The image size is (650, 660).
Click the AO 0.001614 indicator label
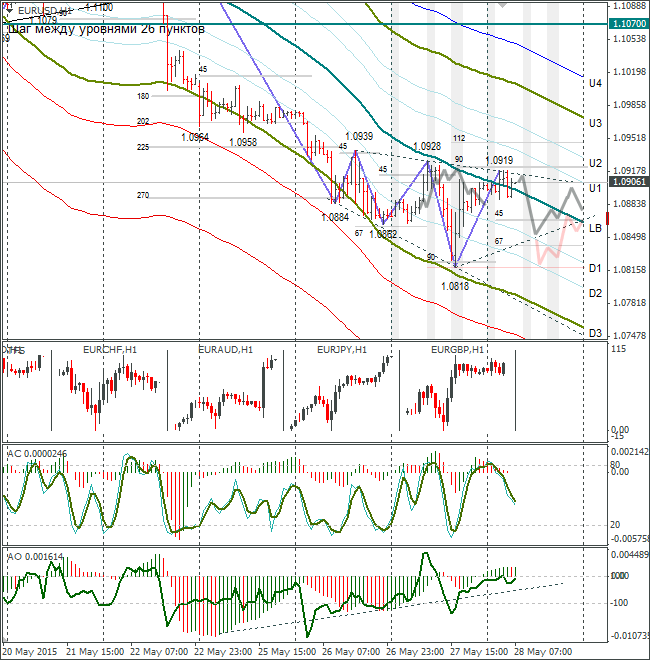click(35, 556)
